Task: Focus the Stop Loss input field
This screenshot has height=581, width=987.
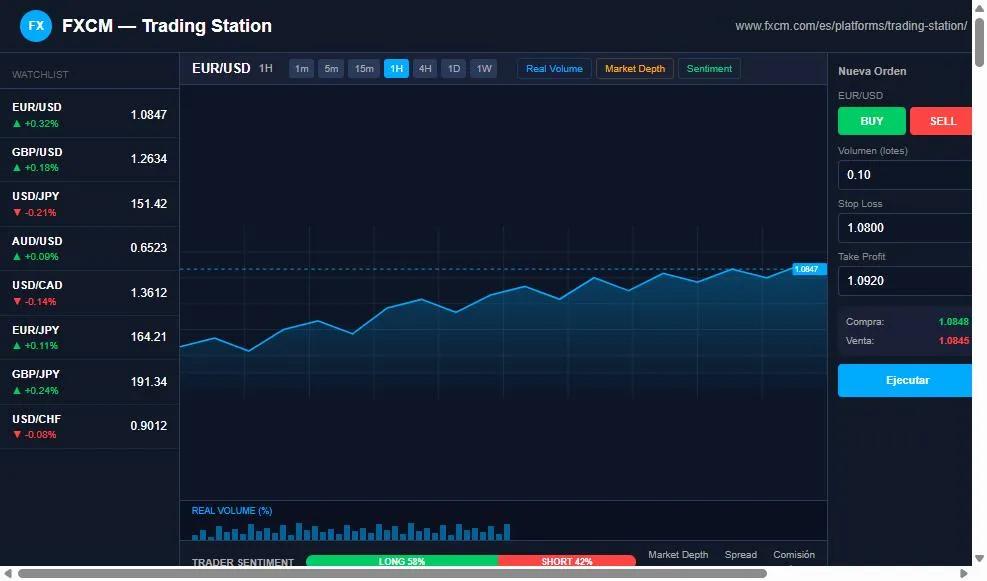Action: pyautogui.click(x=906, y=227)
